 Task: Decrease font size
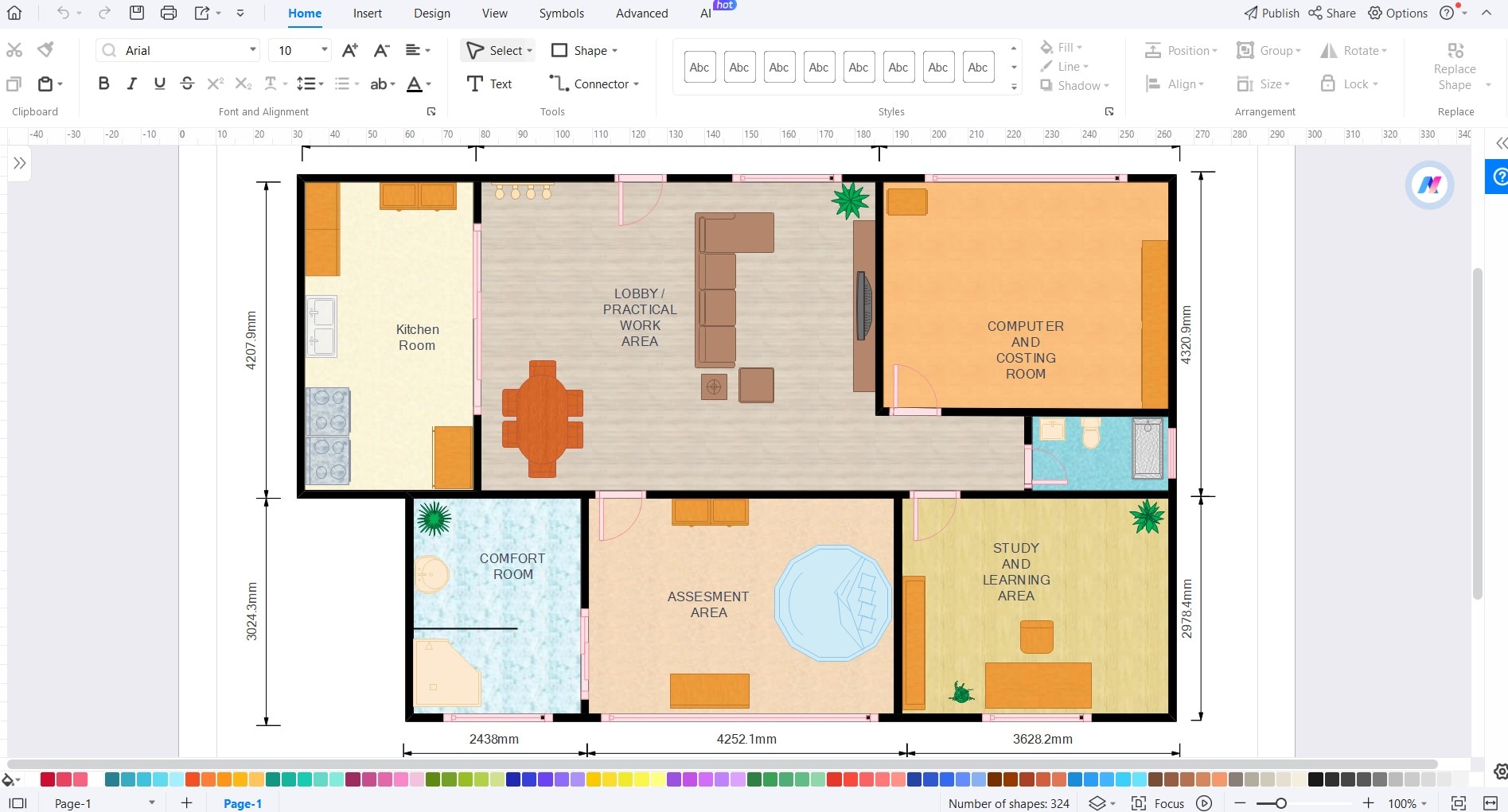coord(382,50)
